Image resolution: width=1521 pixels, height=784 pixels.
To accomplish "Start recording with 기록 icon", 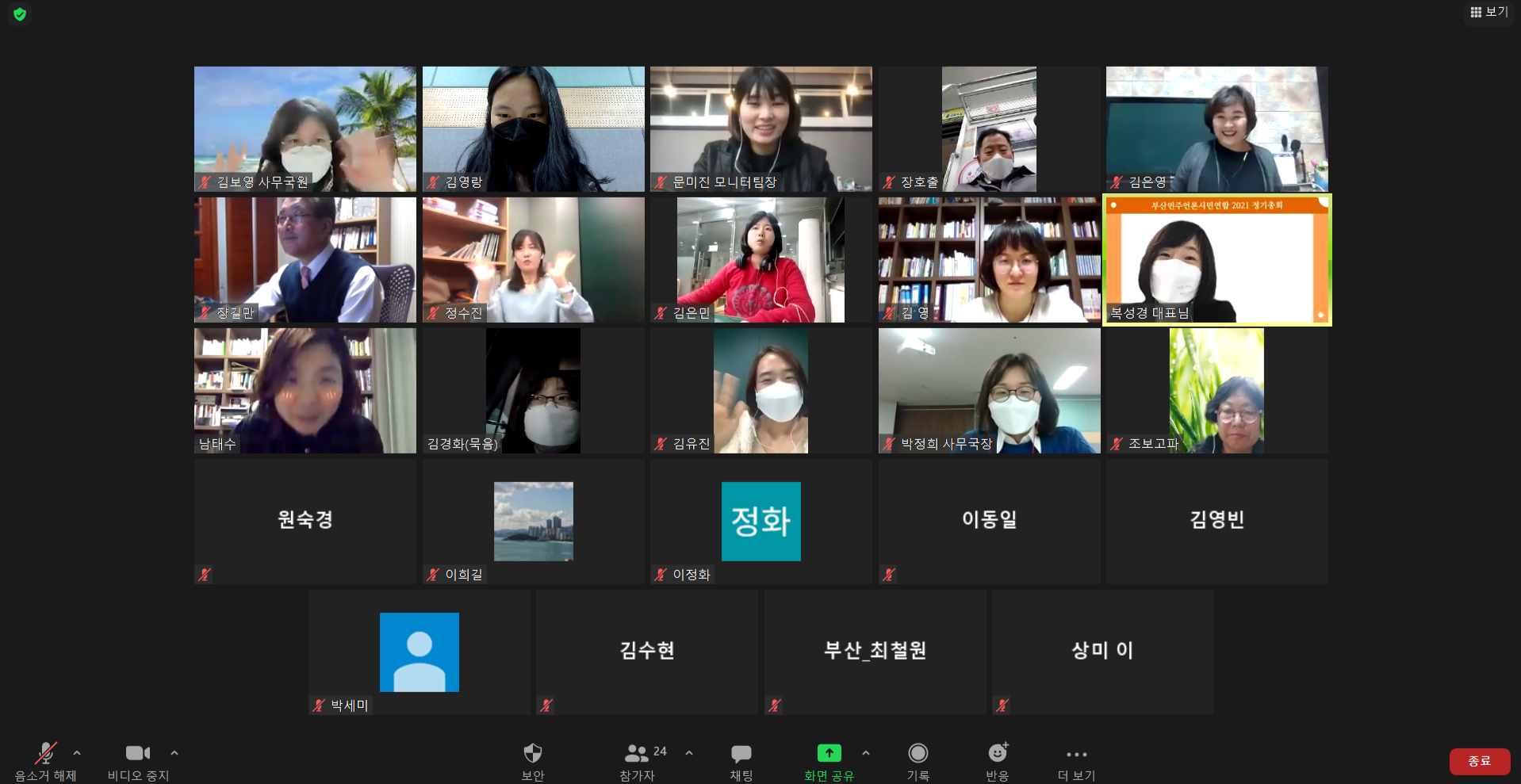I will pos(918,753).
